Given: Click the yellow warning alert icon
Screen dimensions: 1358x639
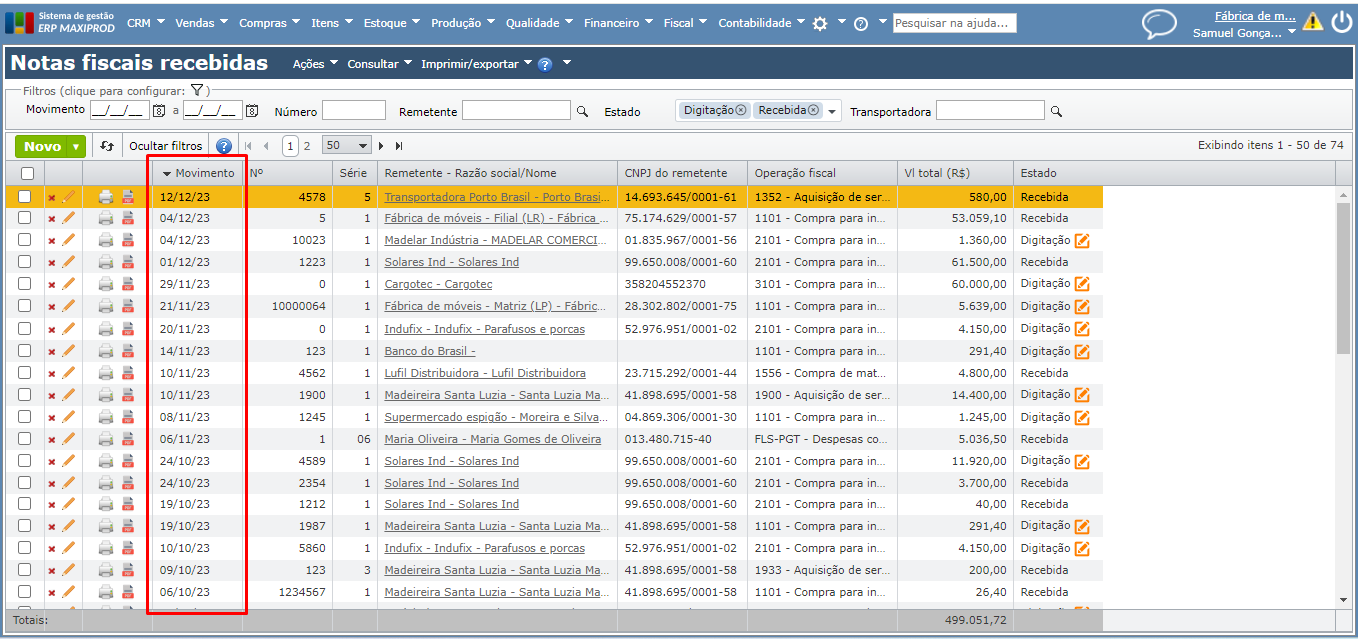Looking at the screenshot, I should [x=1312, y=21].
